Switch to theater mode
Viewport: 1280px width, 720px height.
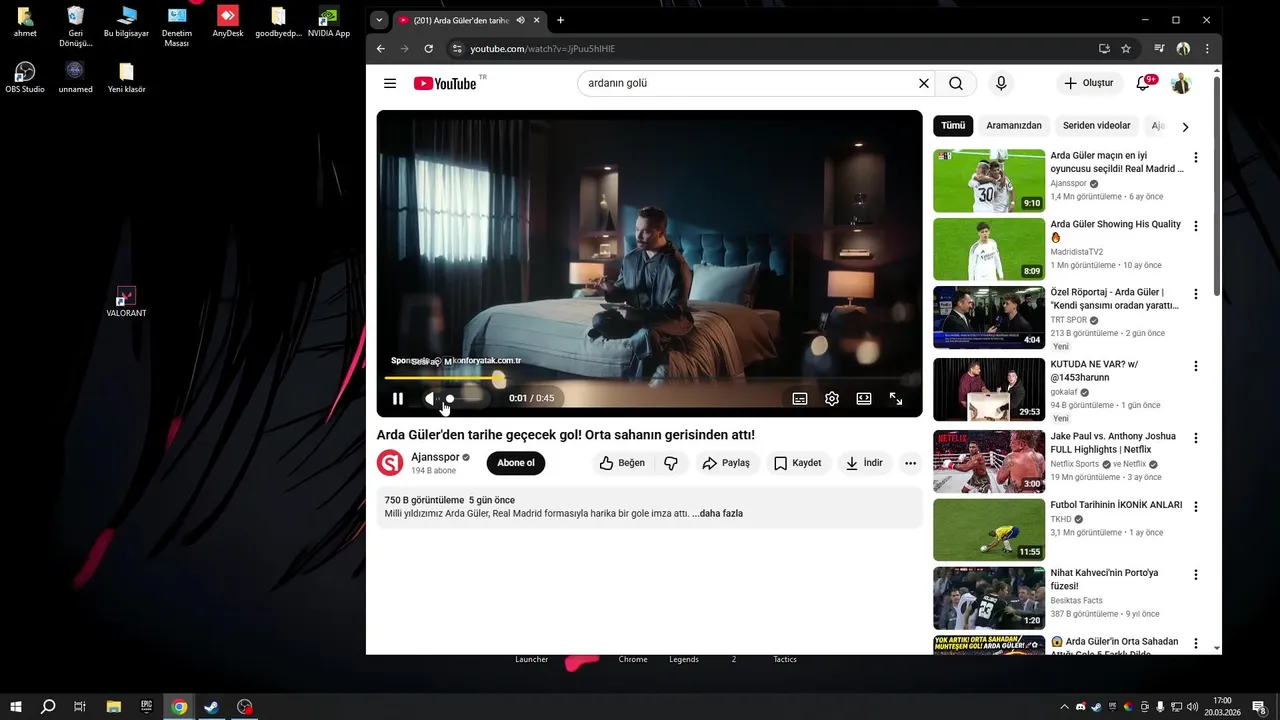[x=864, y=398]
